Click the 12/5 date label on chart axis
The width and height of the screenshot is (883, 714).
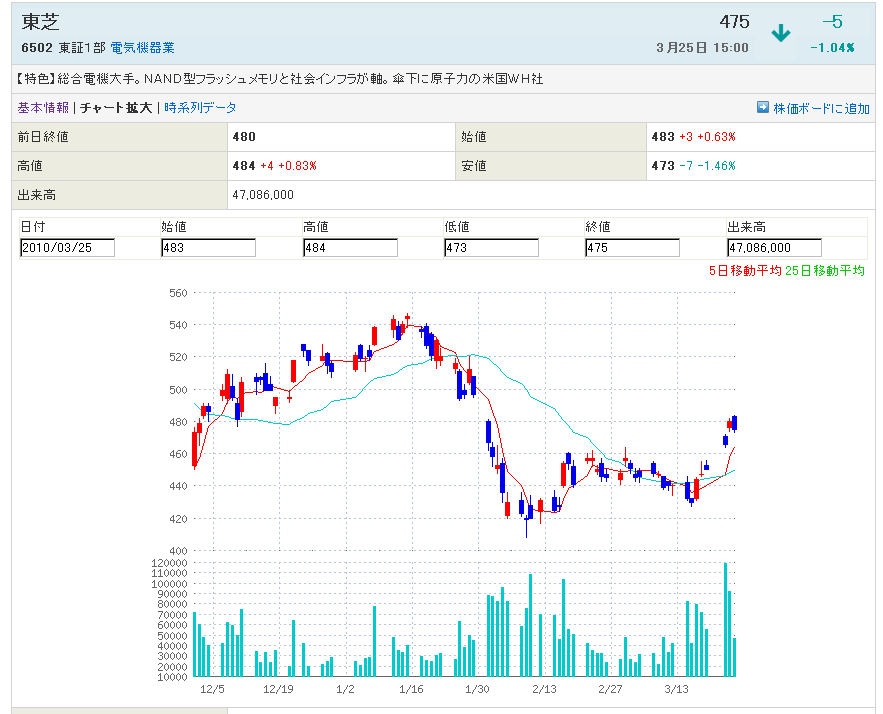click(212, 689)
